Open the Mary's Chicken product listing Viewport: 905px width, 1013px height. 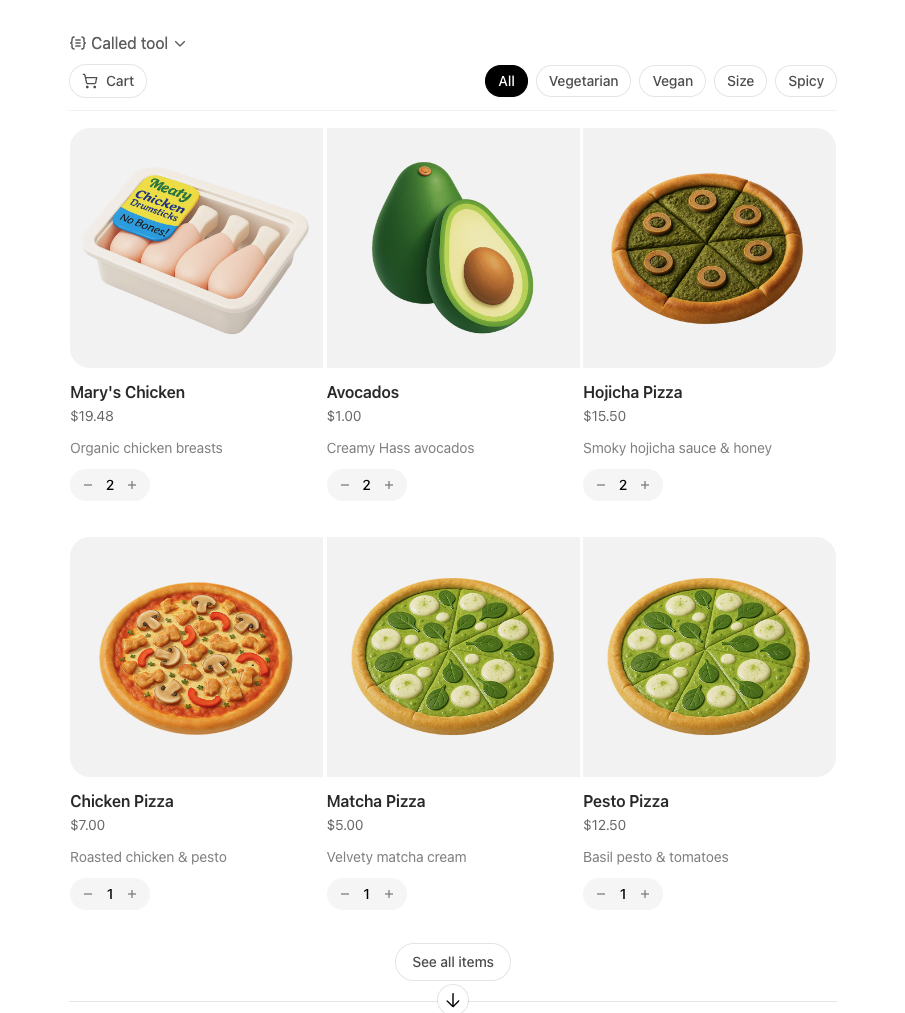[196, 247]
